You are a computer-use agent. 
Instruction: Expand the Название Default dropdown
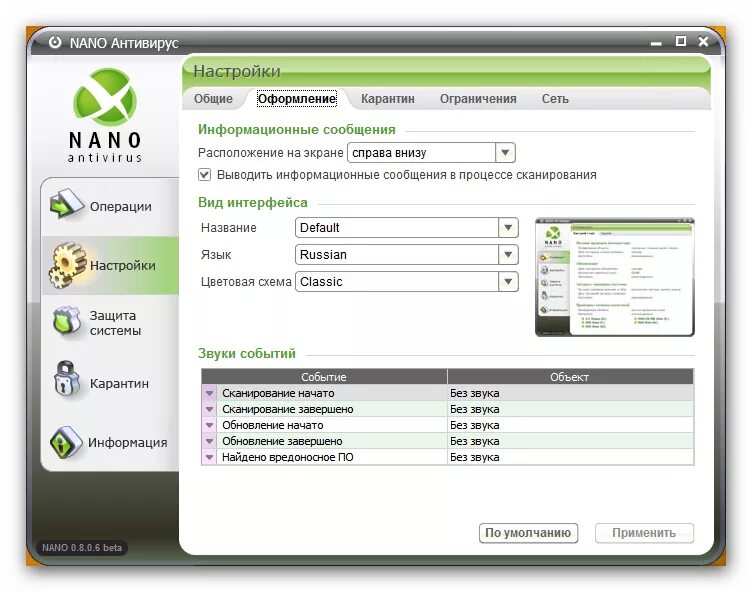pos(508,228)
